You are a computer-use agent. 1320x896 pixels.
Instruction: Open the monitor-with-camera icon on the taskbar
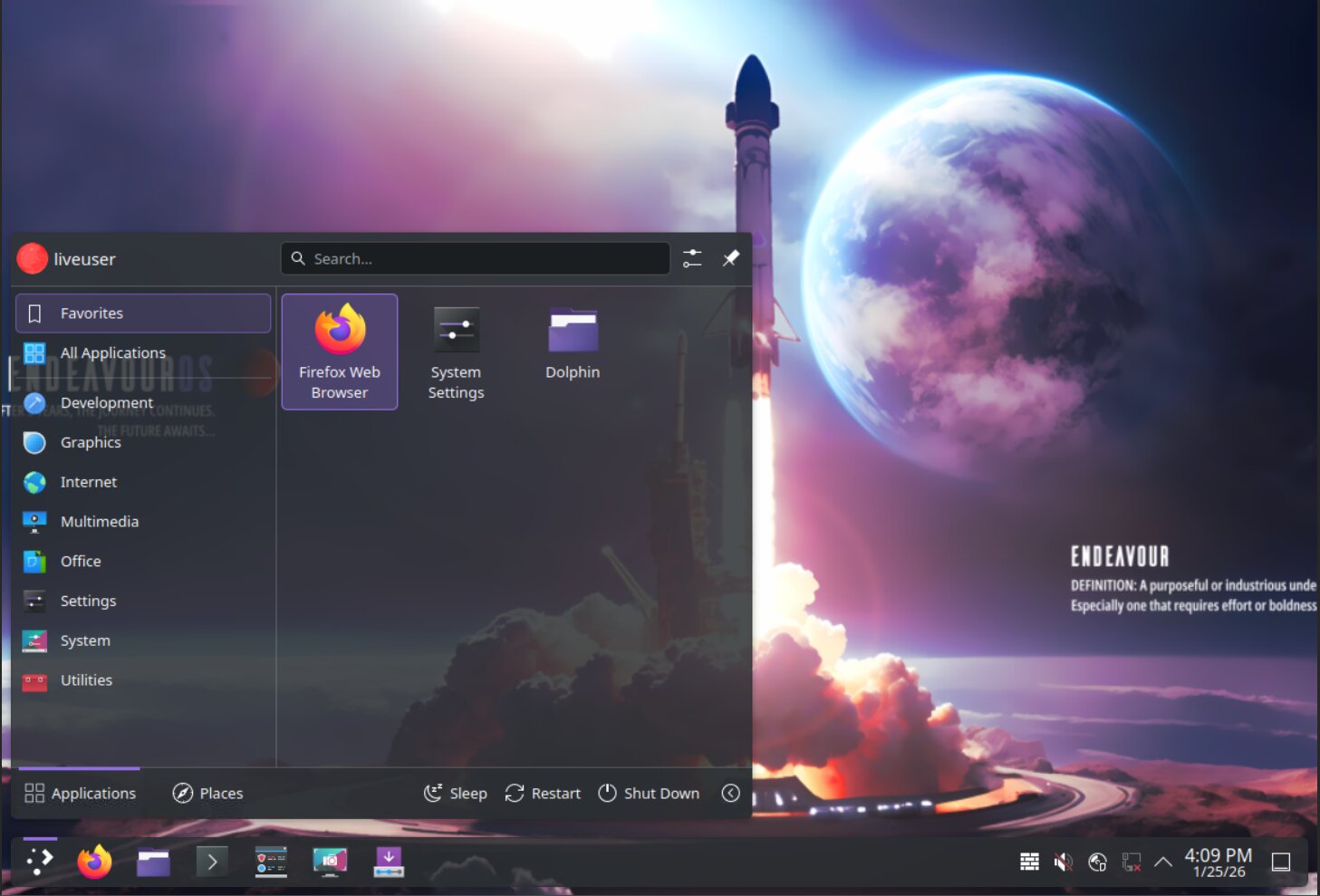330,862
